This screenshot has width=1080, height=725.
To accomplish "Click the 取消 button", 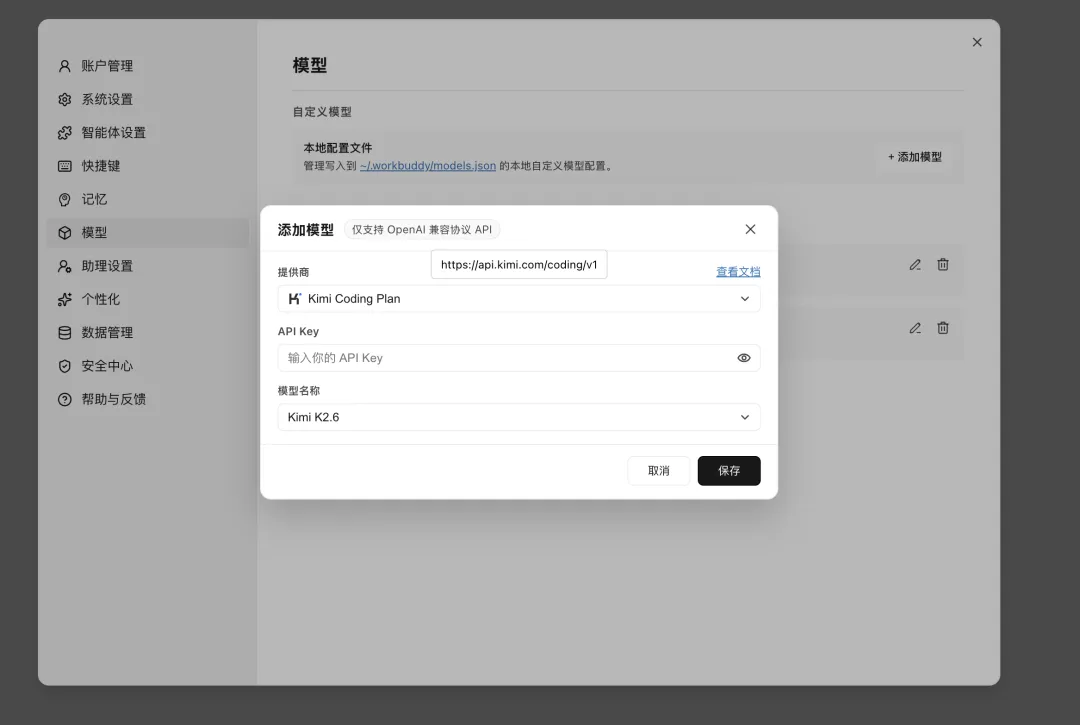I will click(x=658, y=471).
